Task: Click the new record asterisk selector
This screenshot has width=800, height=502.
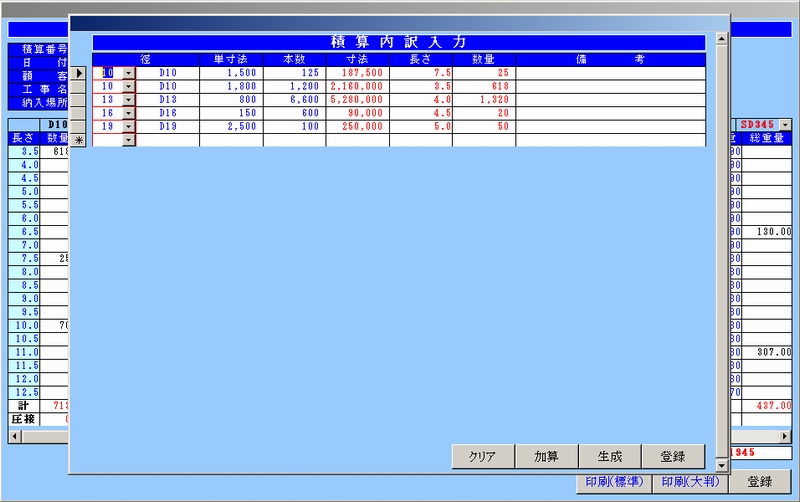Action: click(80, 141)
